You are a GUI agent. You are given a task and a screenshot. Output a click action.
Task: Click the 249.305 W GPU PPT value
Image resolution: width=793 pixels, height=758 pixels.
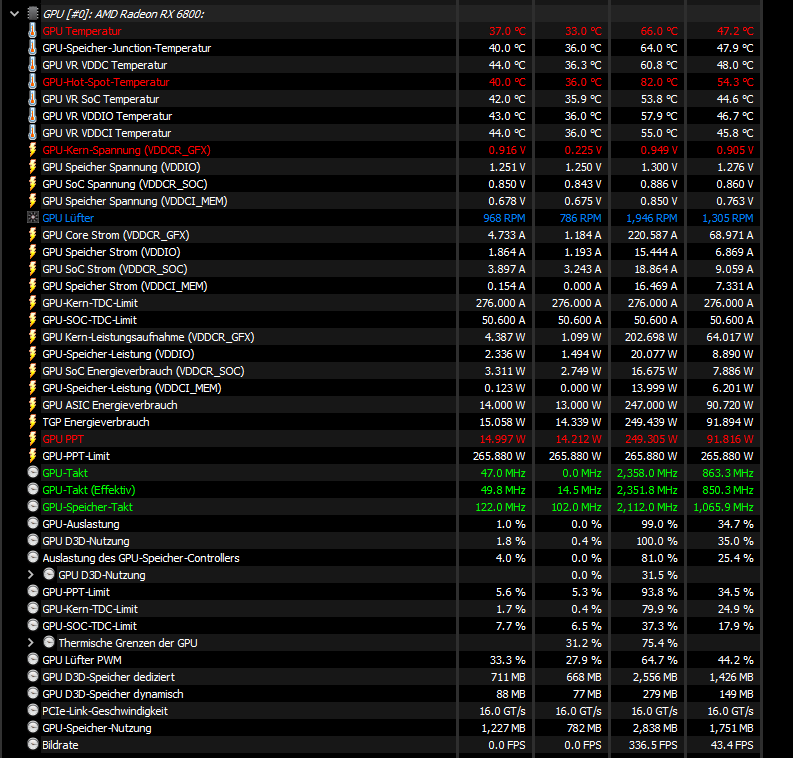[x=653, y=439]
